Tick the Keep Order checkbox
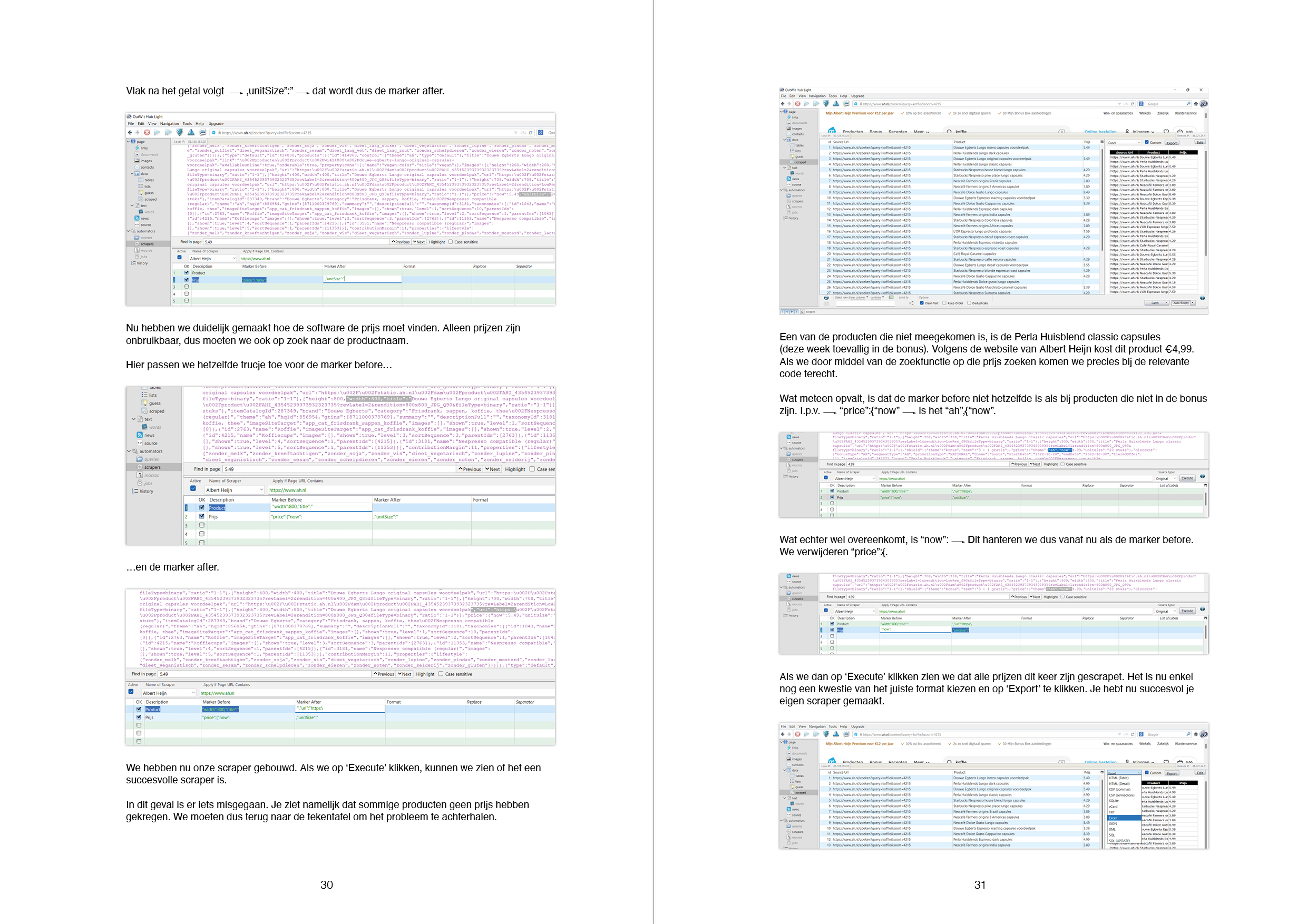 [944, 303]
